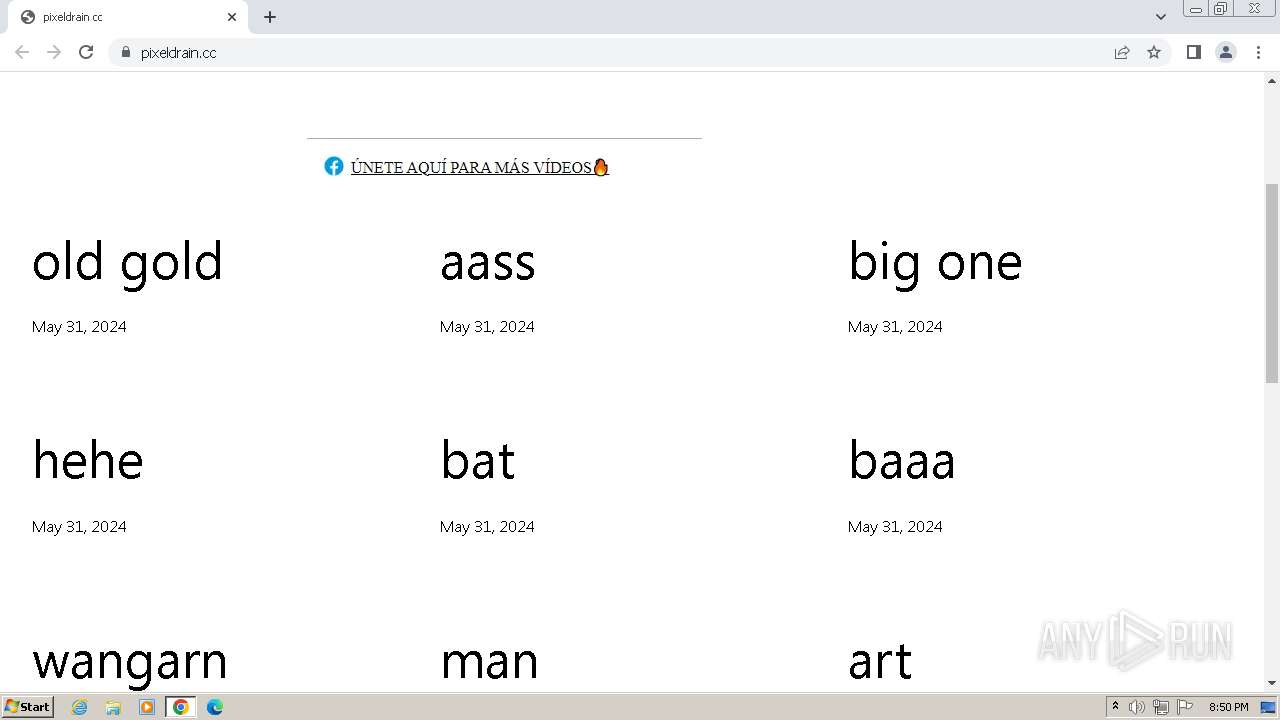View site information lock icon

[x=125, y=52]
